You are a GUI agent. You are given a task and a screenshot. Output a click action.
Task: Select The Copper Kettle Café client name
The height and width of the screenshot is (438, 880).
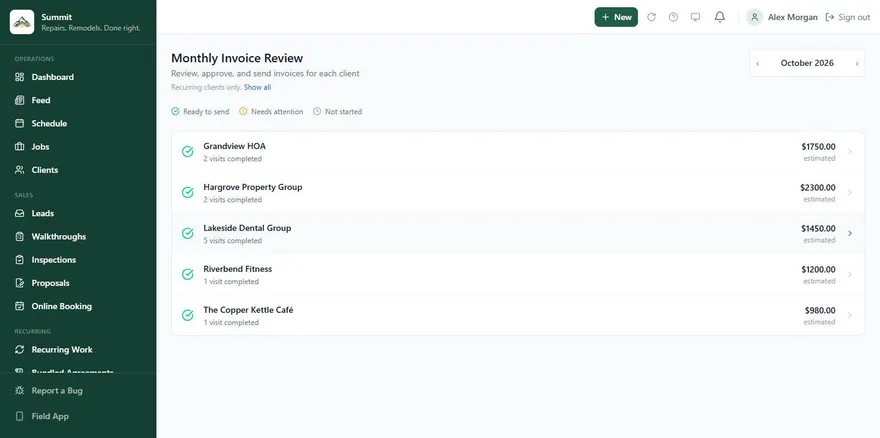click(x=248, y=310)
